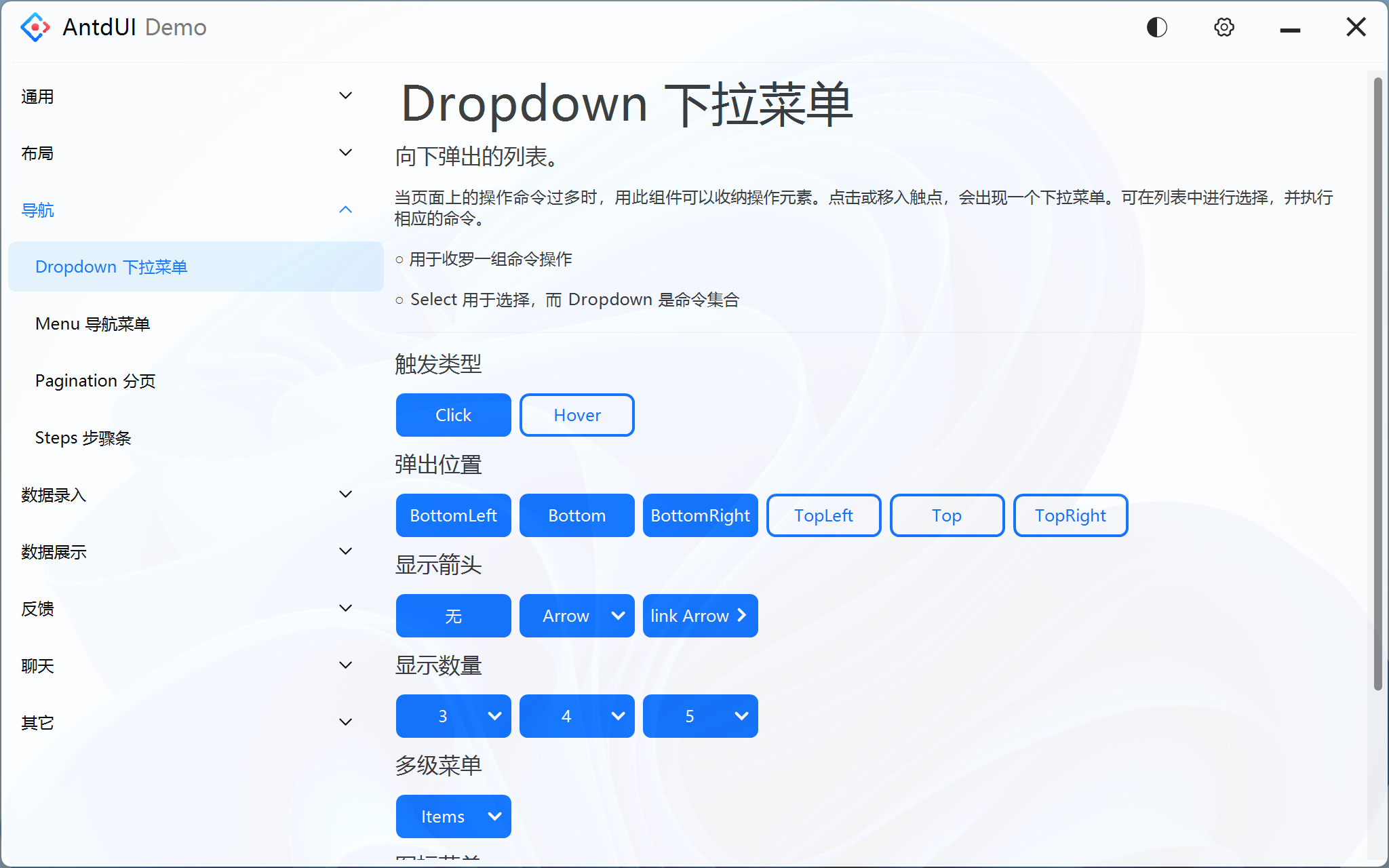Select the TopLeft popup position
1389x868 pixels.
point(823,515)
